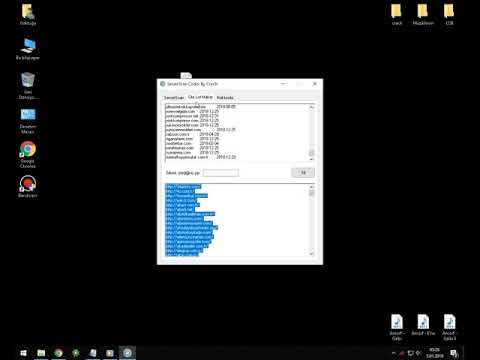
Task: Click the scrollbar thumb of the highlighted URL list
Action: tap(311, 193)
